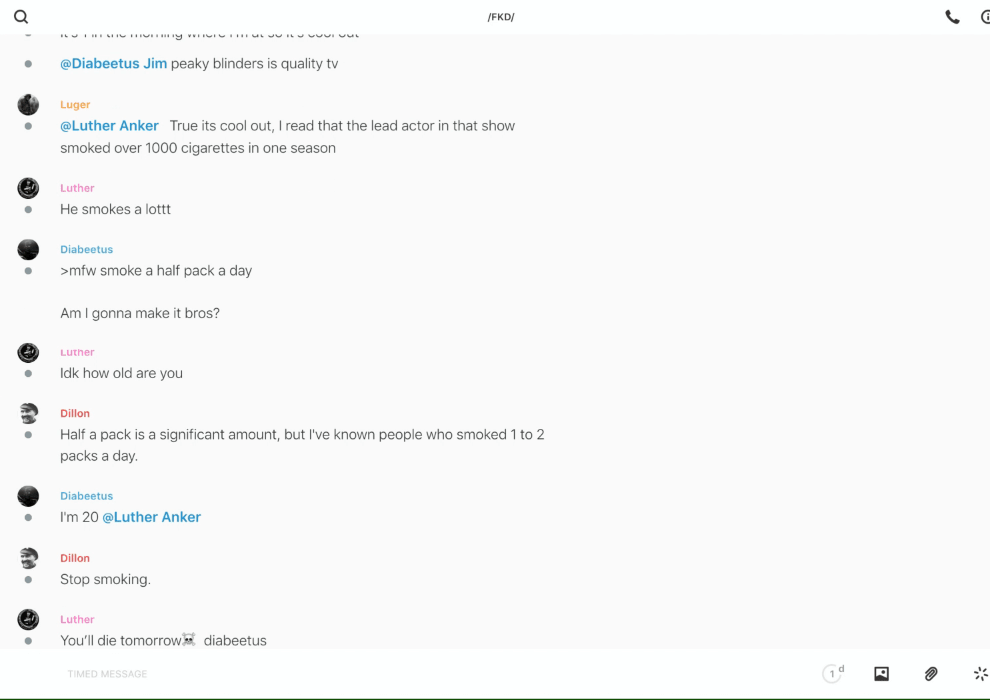
Task: Open Luther's avatar beside "He smokes a lottt"
Action: pos(28,188)
